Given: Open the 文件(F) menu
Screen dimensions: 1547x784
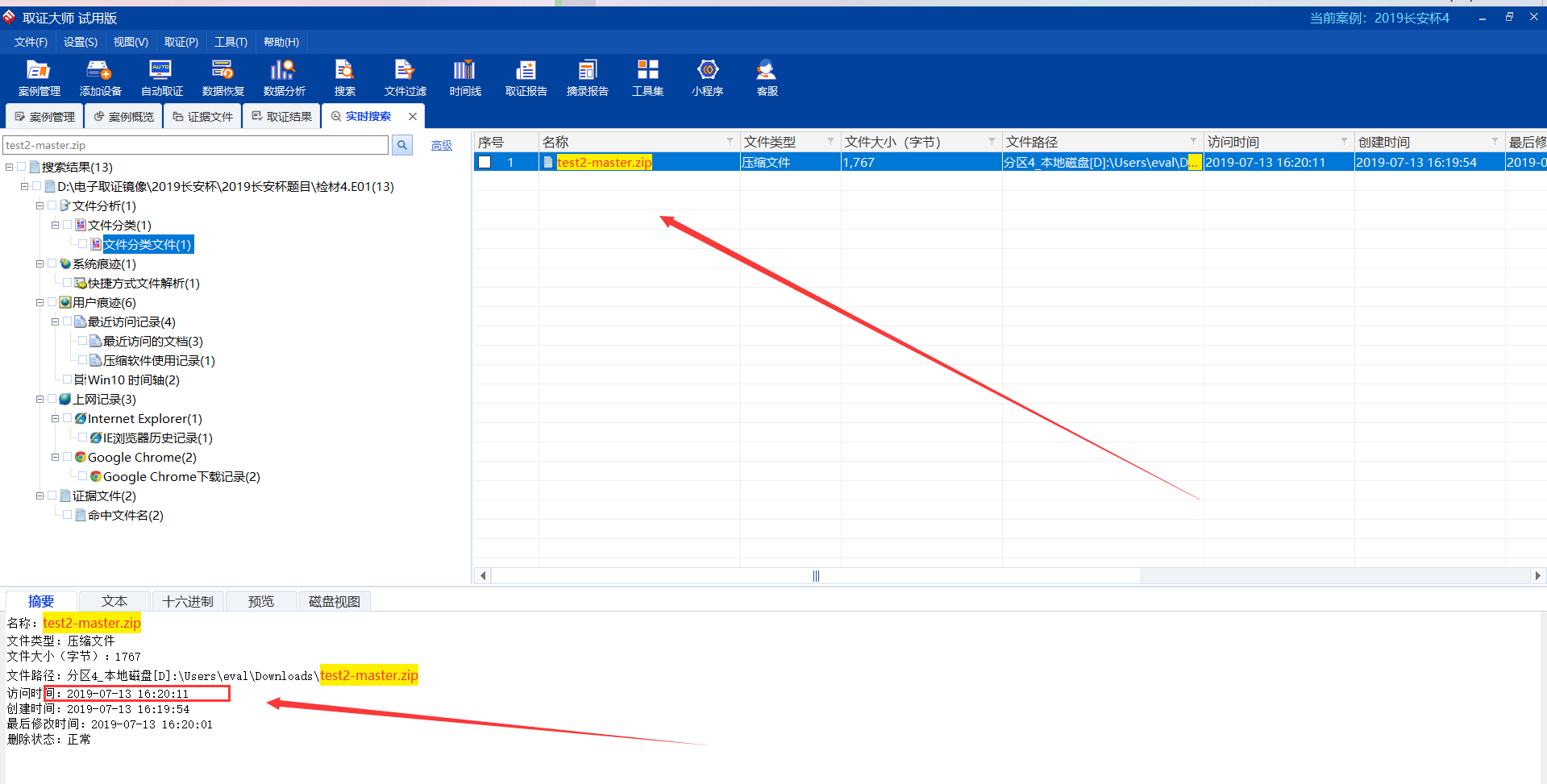Looking at the screenshot, I should click(31, 42).
